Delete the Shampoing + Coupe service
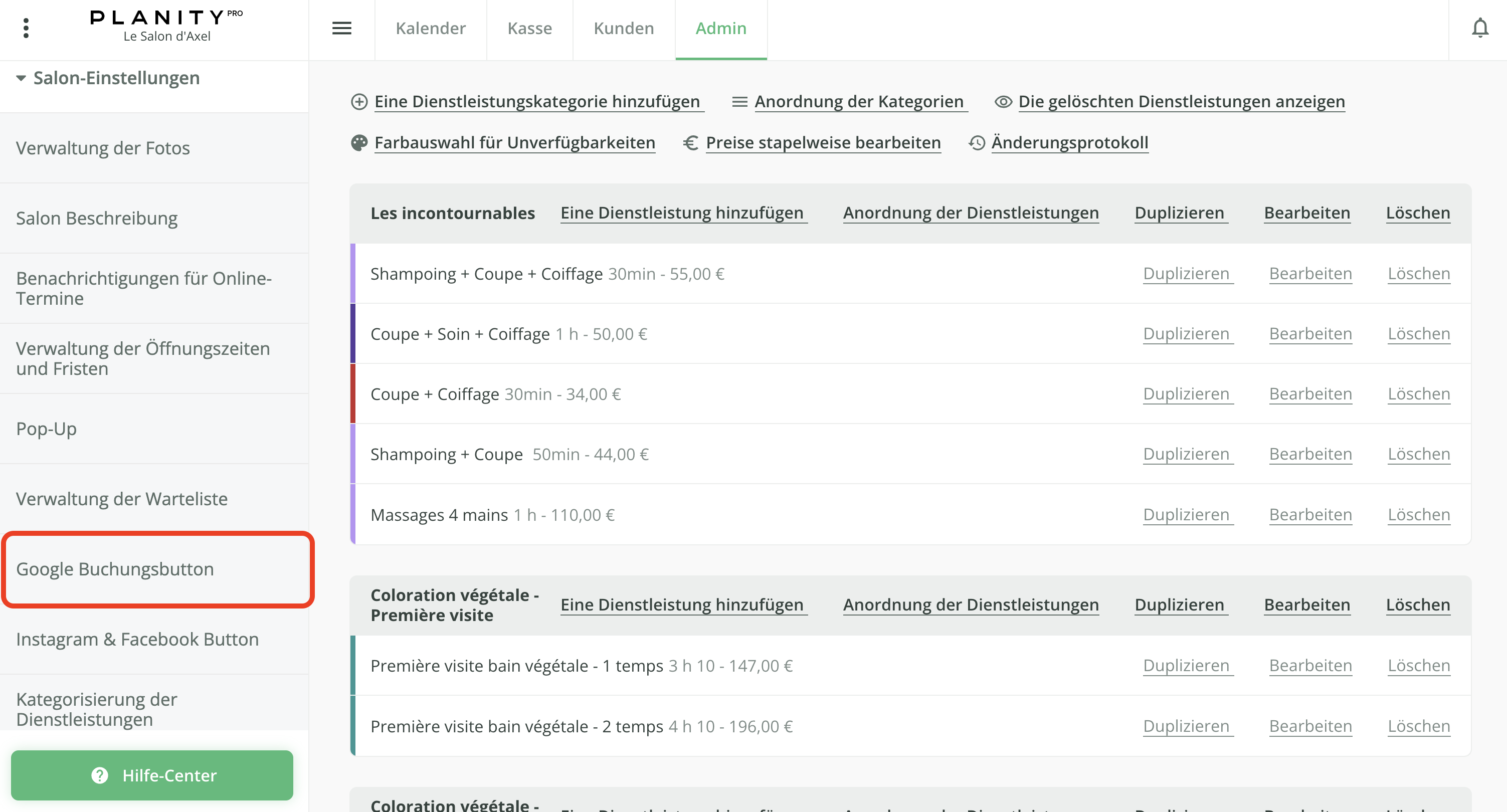 point(1419,454)
